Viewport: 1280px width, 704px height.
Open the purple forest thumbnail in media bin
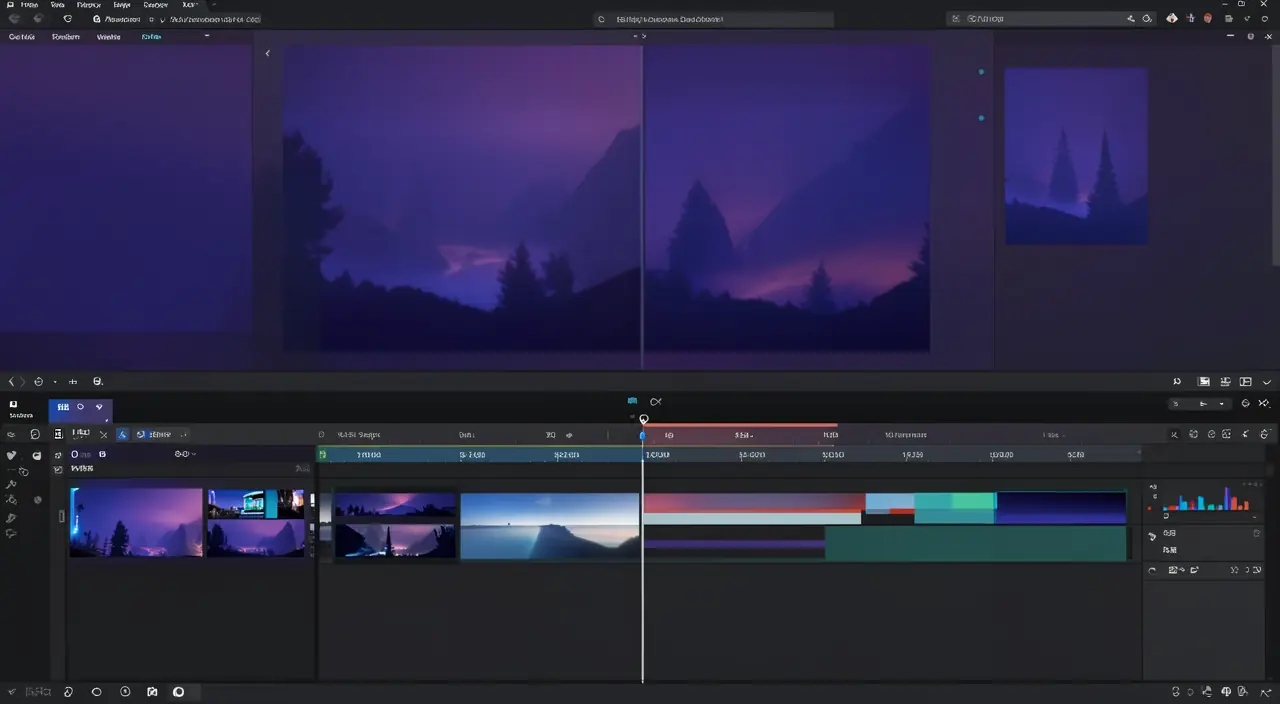pos(136,522)
